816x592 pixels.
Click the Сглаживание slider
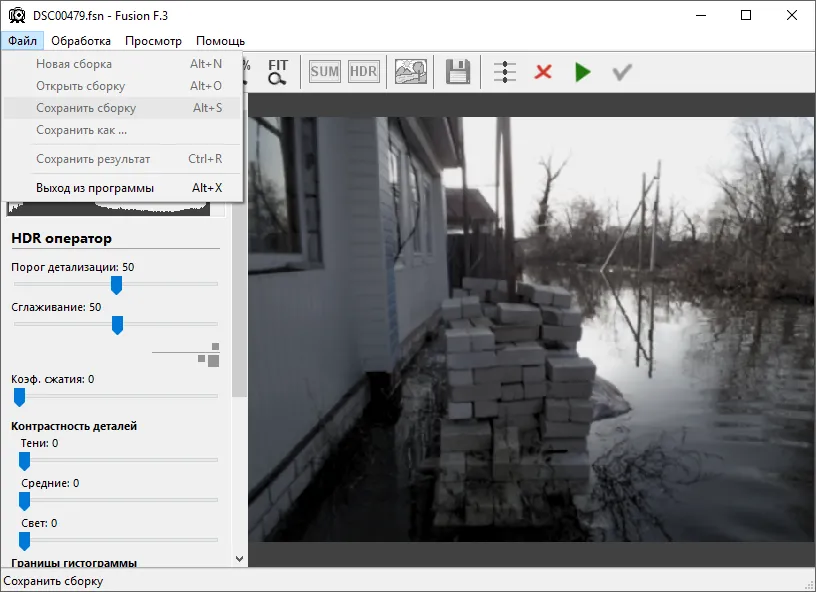pos(116,325)
